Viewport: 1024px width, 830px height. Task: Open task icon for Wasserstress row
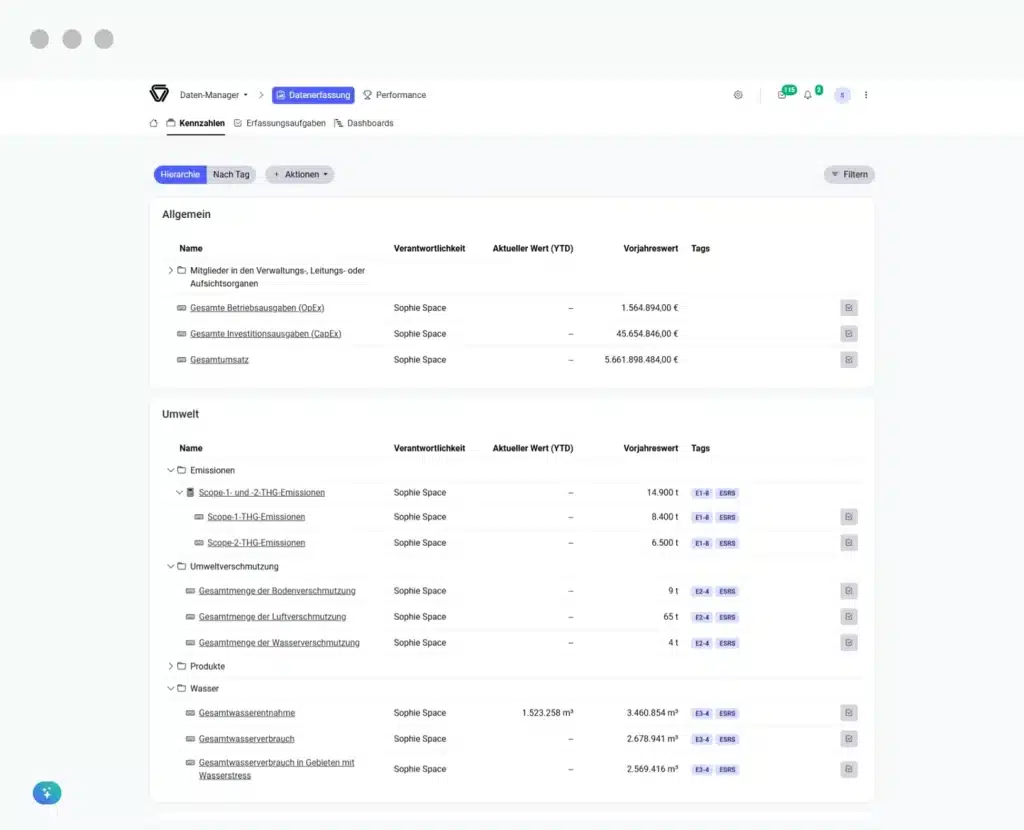pos(849,769)
